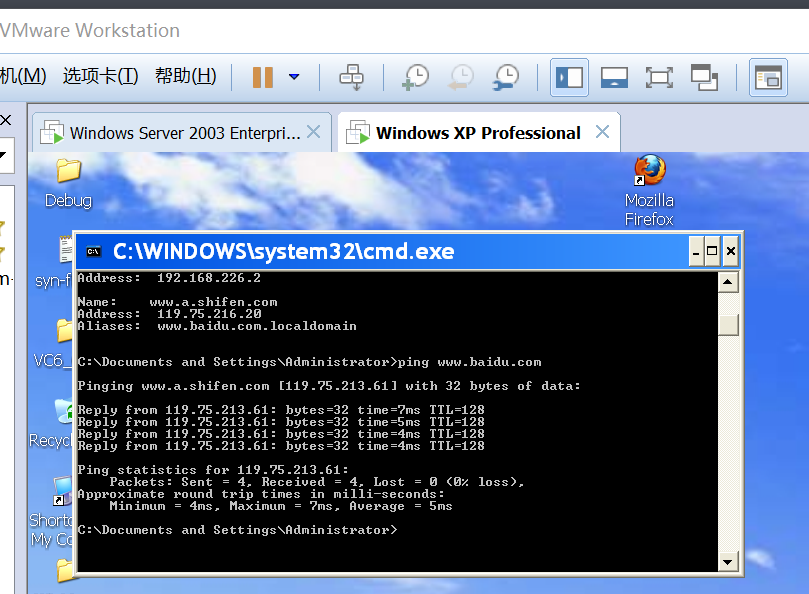
Task: Select the VC6 folder on desktop
Action: click(x=53, y=343)
